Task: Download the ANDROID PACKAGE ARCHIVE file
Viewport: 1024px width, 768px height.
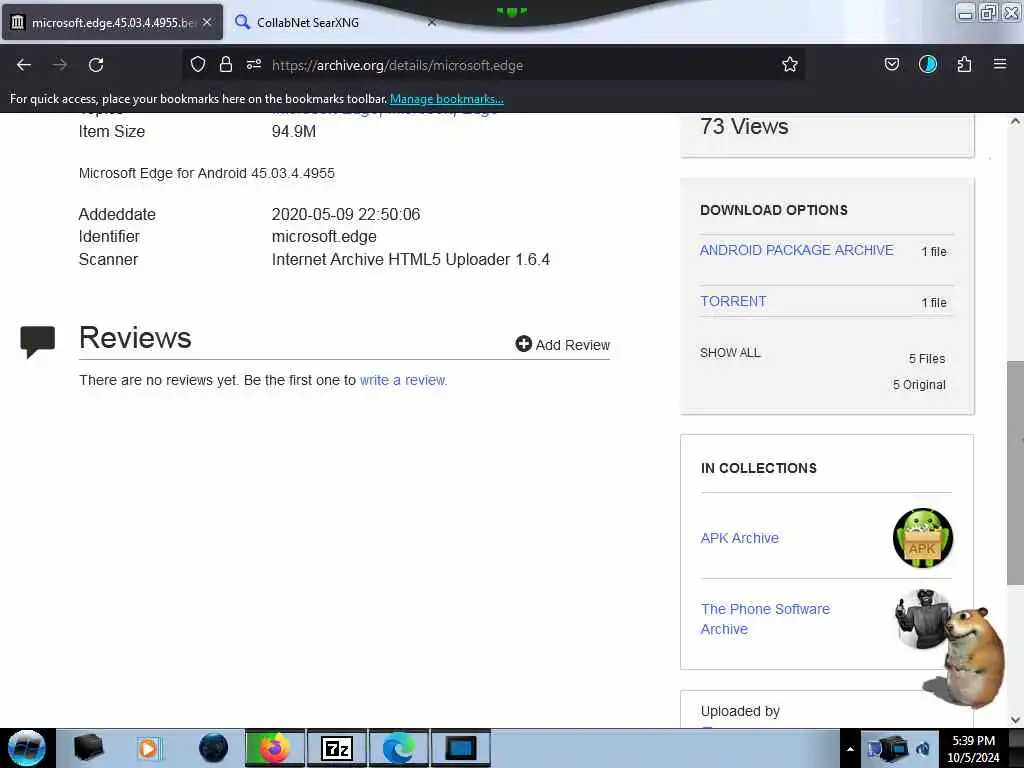Action: (x=797, y=250)
